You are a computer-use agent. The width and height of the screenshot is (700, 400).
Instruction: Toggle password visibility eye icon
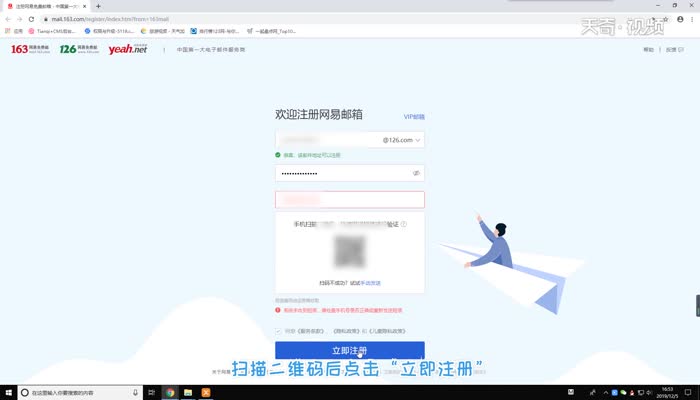click(416, 173)
